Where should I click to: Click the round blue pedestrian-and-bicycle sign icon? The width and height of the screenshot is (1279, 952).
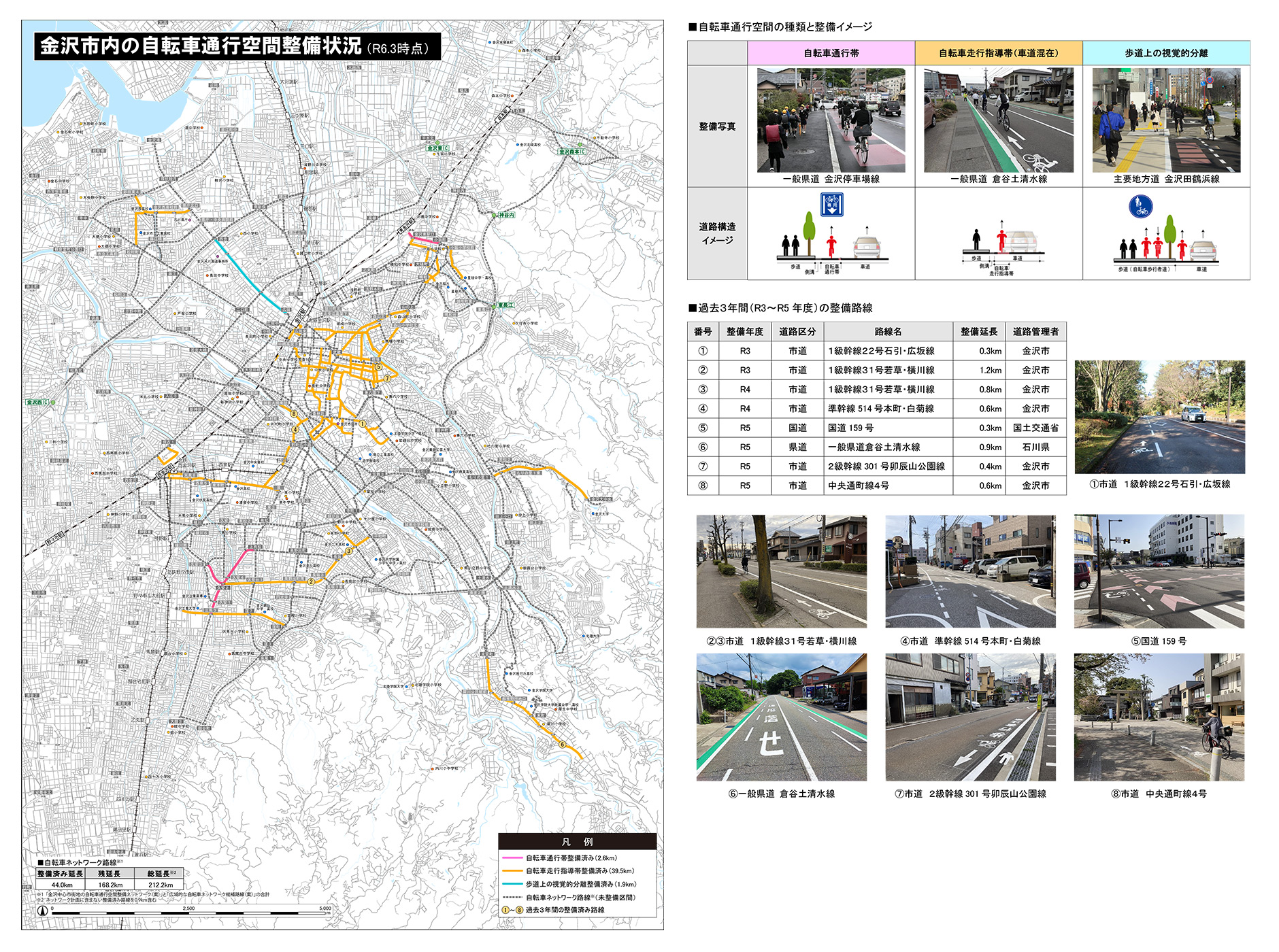pos(1141,207)
